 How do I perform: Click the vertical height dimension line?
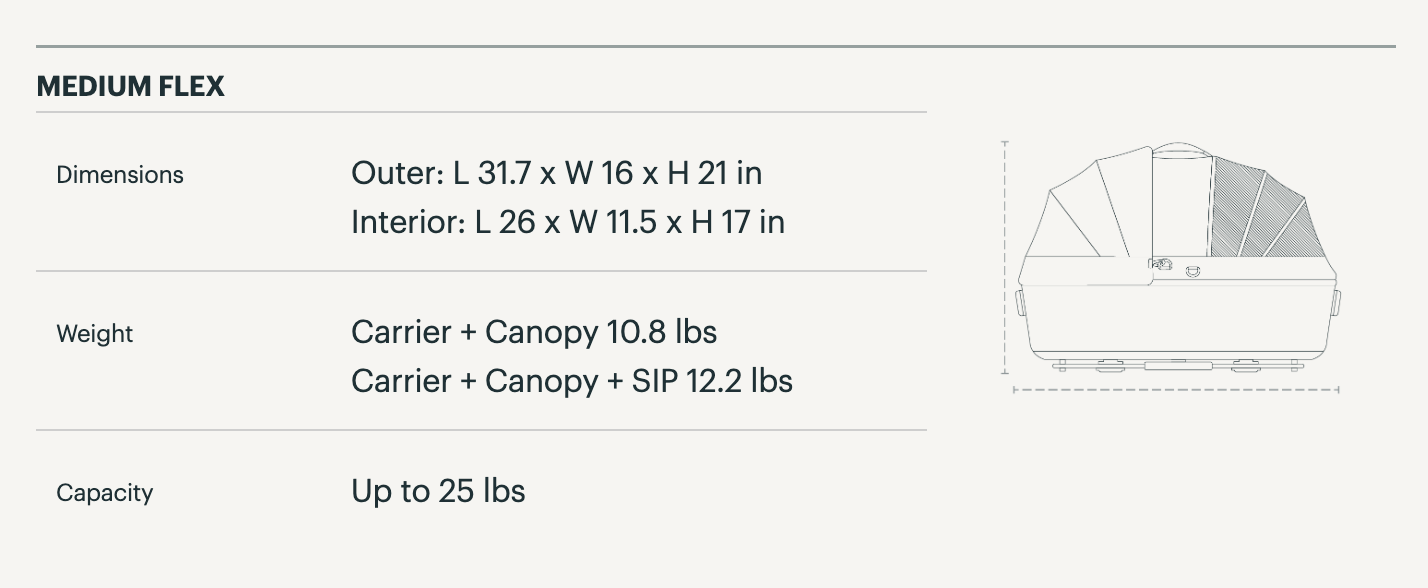(1005, 258)
